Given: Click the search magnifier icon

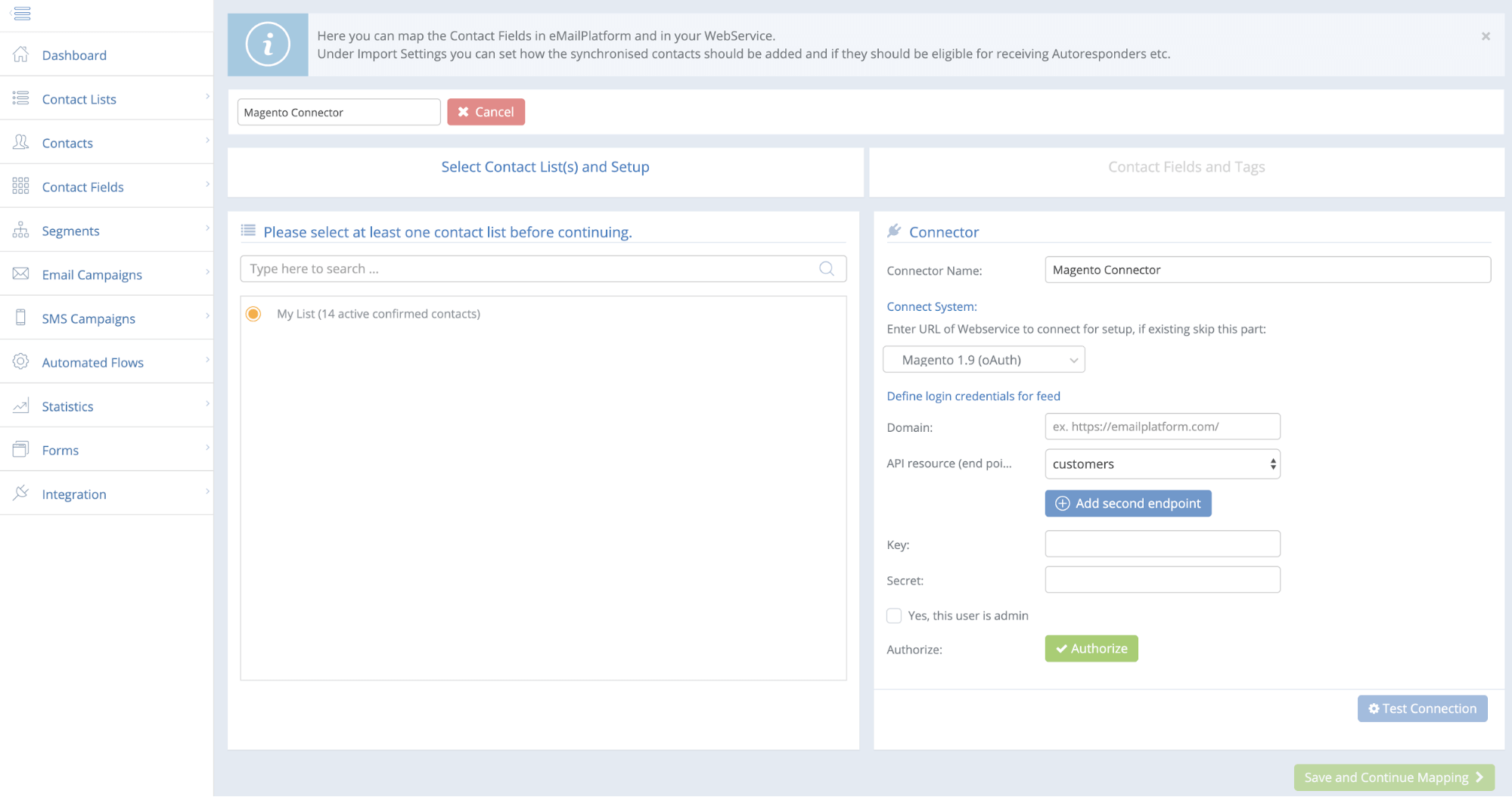Looking at the screenshot, I should [x=827, y=268].
